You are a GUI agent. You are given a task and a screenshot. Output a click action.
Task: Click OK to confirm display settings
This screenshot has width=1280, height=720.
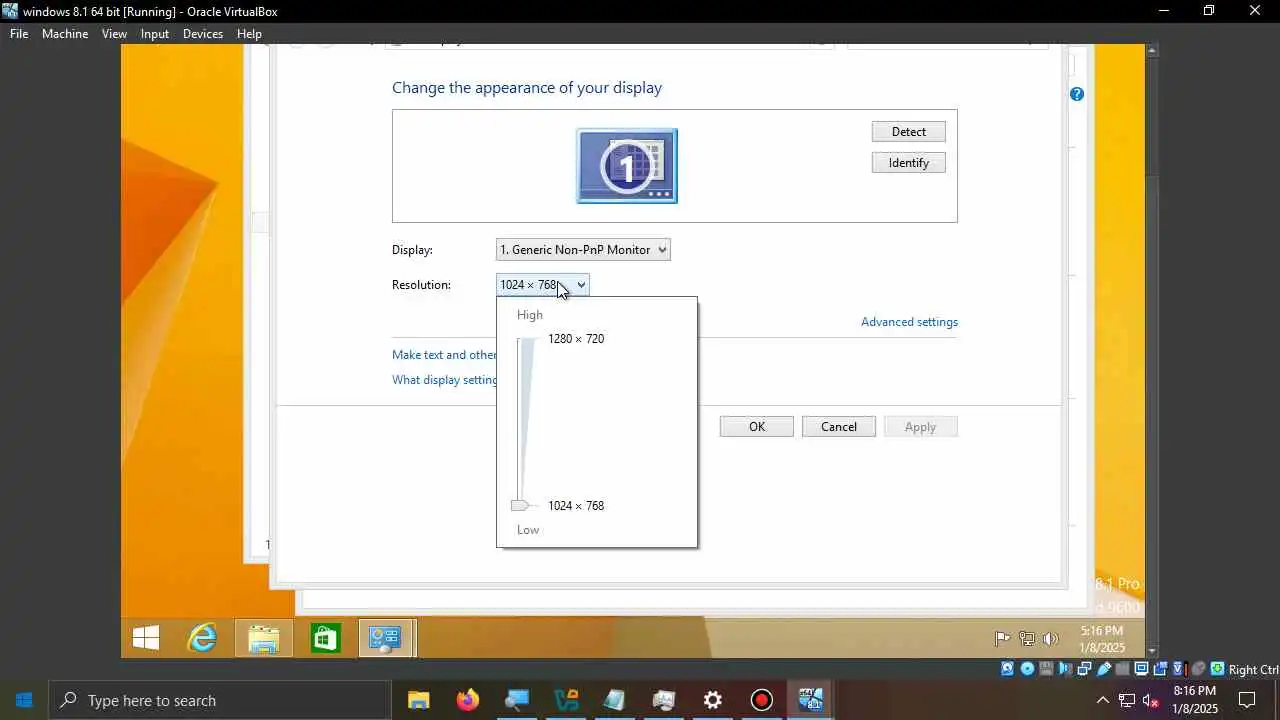(x=757, y=427)
